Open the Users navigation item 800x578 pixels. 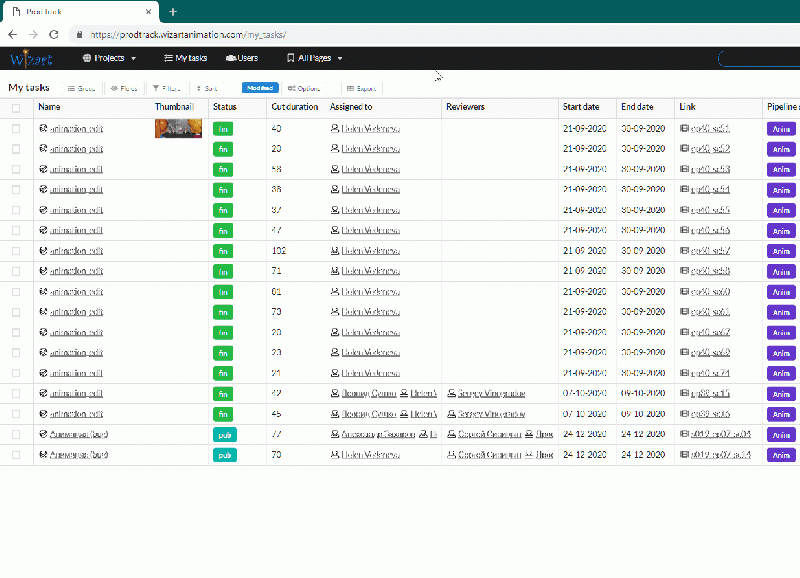(x=242, y=58)
